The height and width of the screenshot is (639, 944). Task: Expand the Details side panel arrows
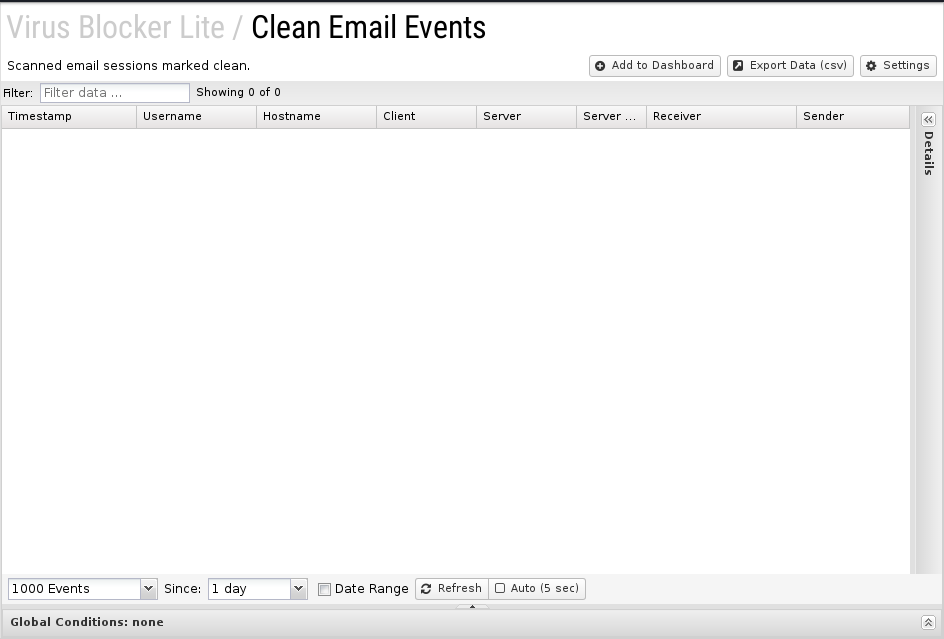(928, 119)
